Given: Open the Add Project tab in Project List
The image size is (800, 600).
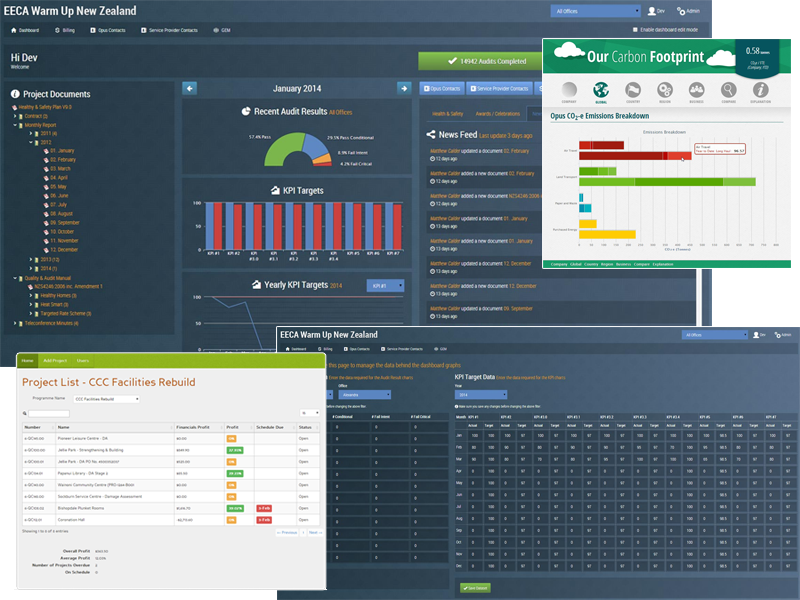Looking at the screenshot, I should click(x=55, y=361).
